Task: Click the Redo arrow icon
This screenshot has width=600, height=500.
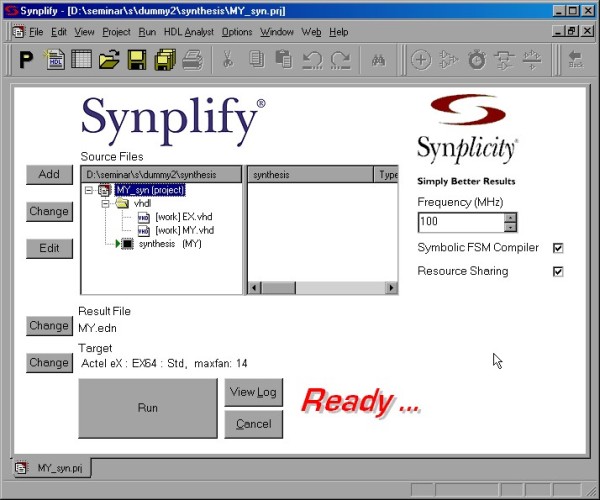Action: tap(340, 60)
